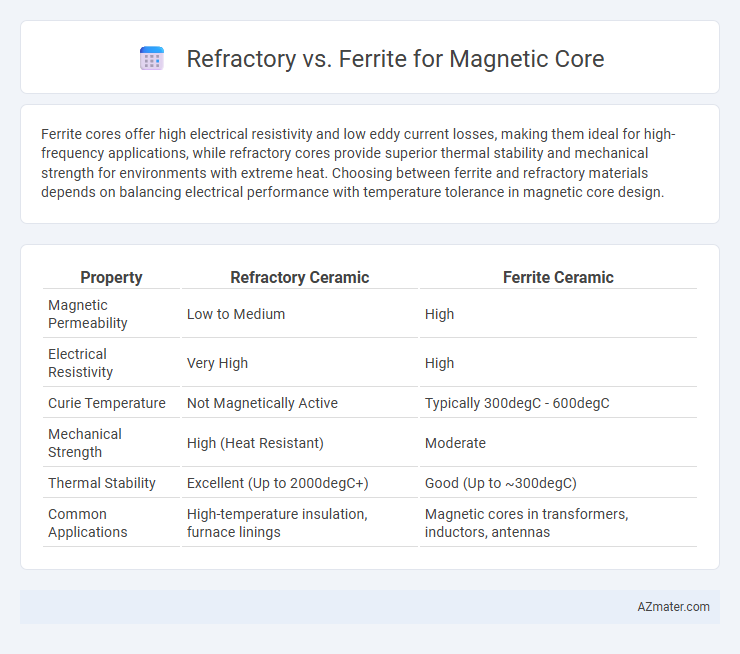Viewport: 740px width, 654px height.
Task: Select the 'Curie Temperature' row label
Action: 107,403
